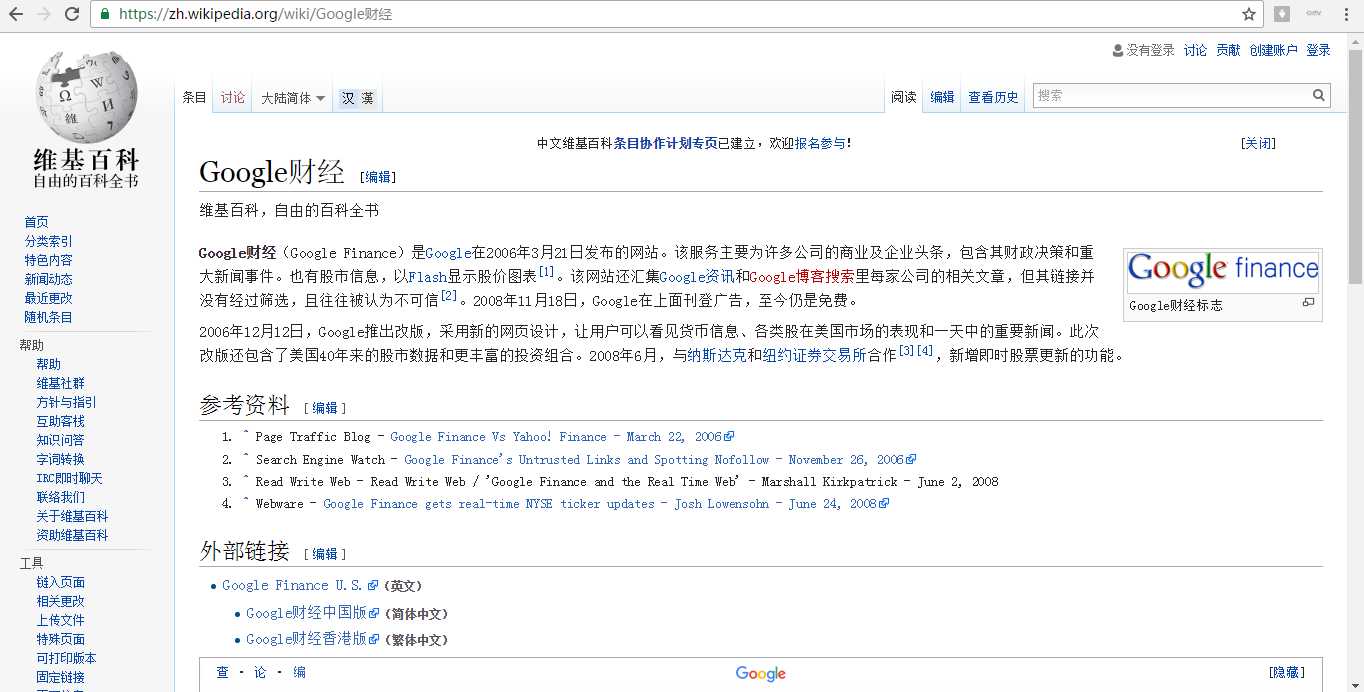Click the 汉 漢 conversion tab
This screenshot has width=1364, height=692.
coord(357,98)
